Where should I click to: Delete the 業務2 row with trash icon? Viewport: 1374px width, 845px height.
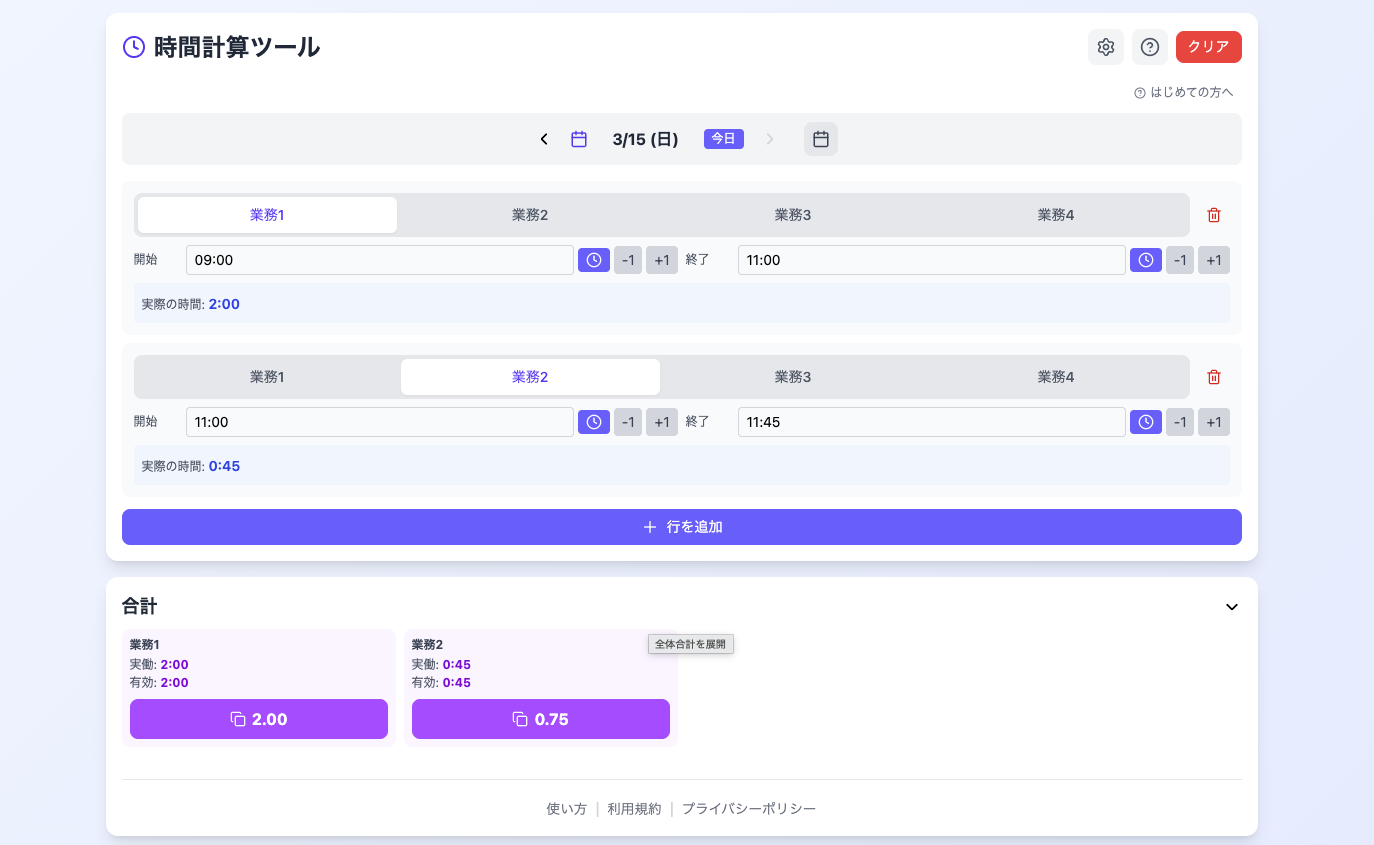click(1214, 377)
